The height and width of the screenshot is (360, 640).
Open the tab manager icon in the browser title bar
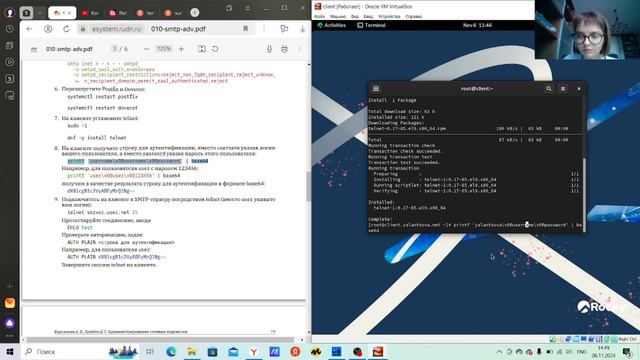(229, 8)
